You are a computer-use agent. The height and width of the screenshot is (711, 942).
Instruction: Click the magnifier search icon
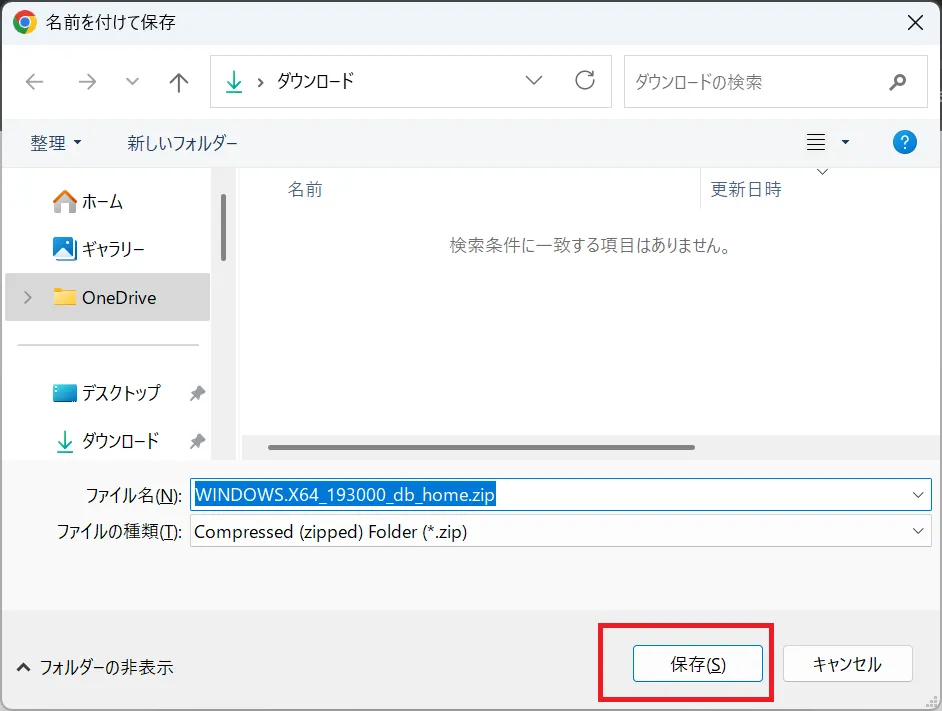point(898,82)
